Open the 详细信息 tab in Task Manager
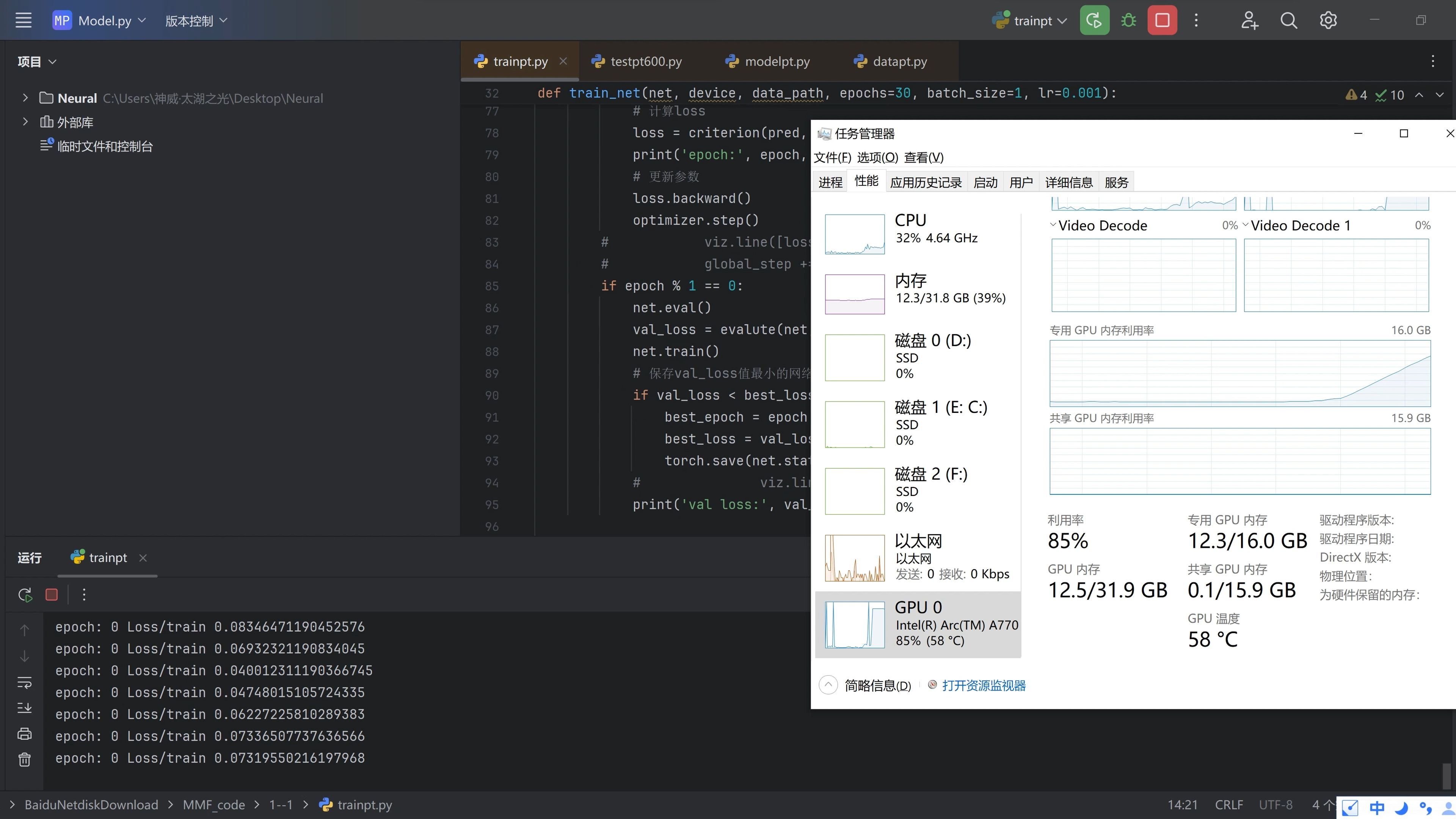Image resolution: width=1456 pixels, height=819 pixels. pos(1068,182)
